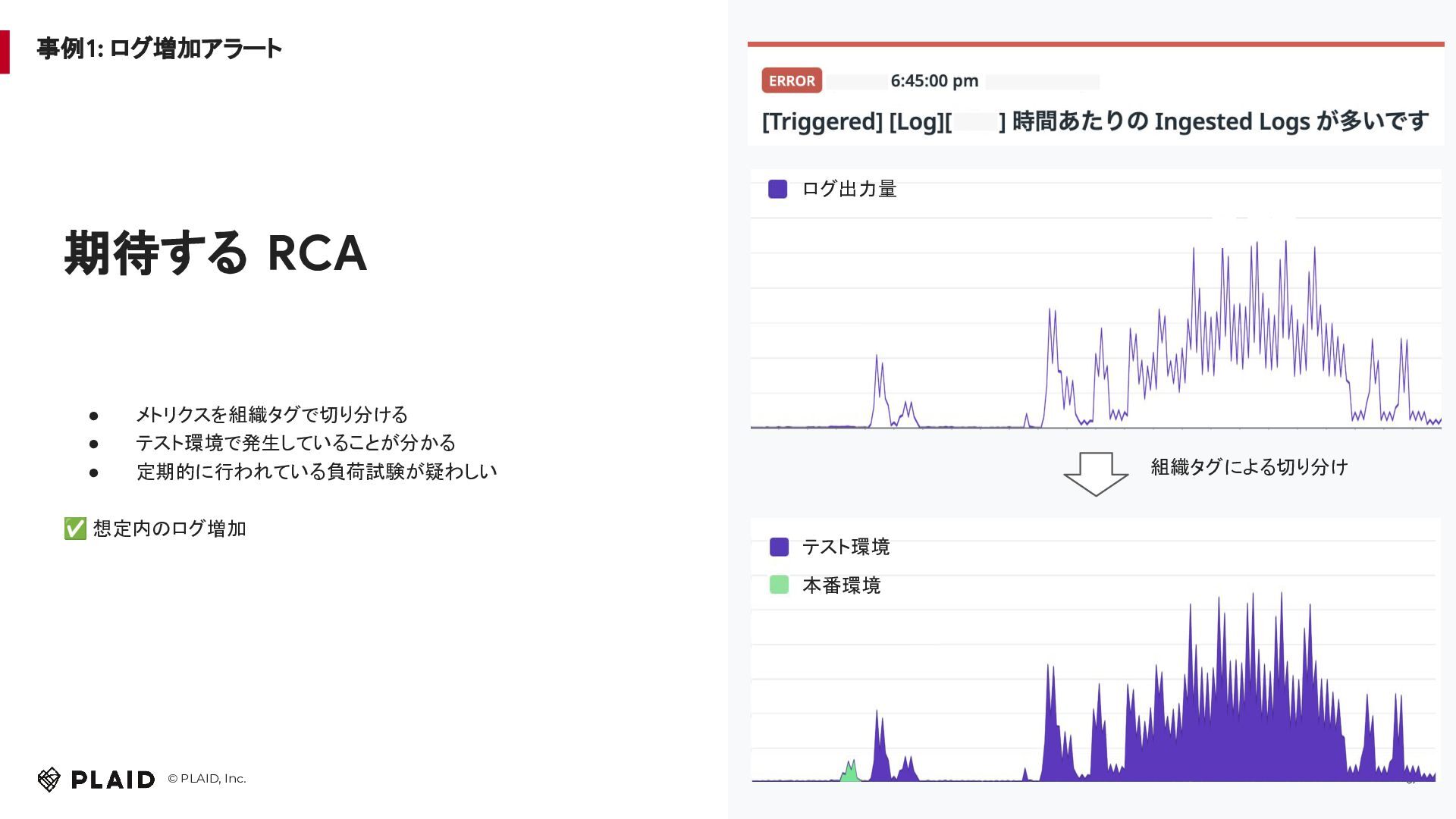Click the green checkmark emoji icon
Screen dimensions: 1456x819
click(x=75, y=529)
